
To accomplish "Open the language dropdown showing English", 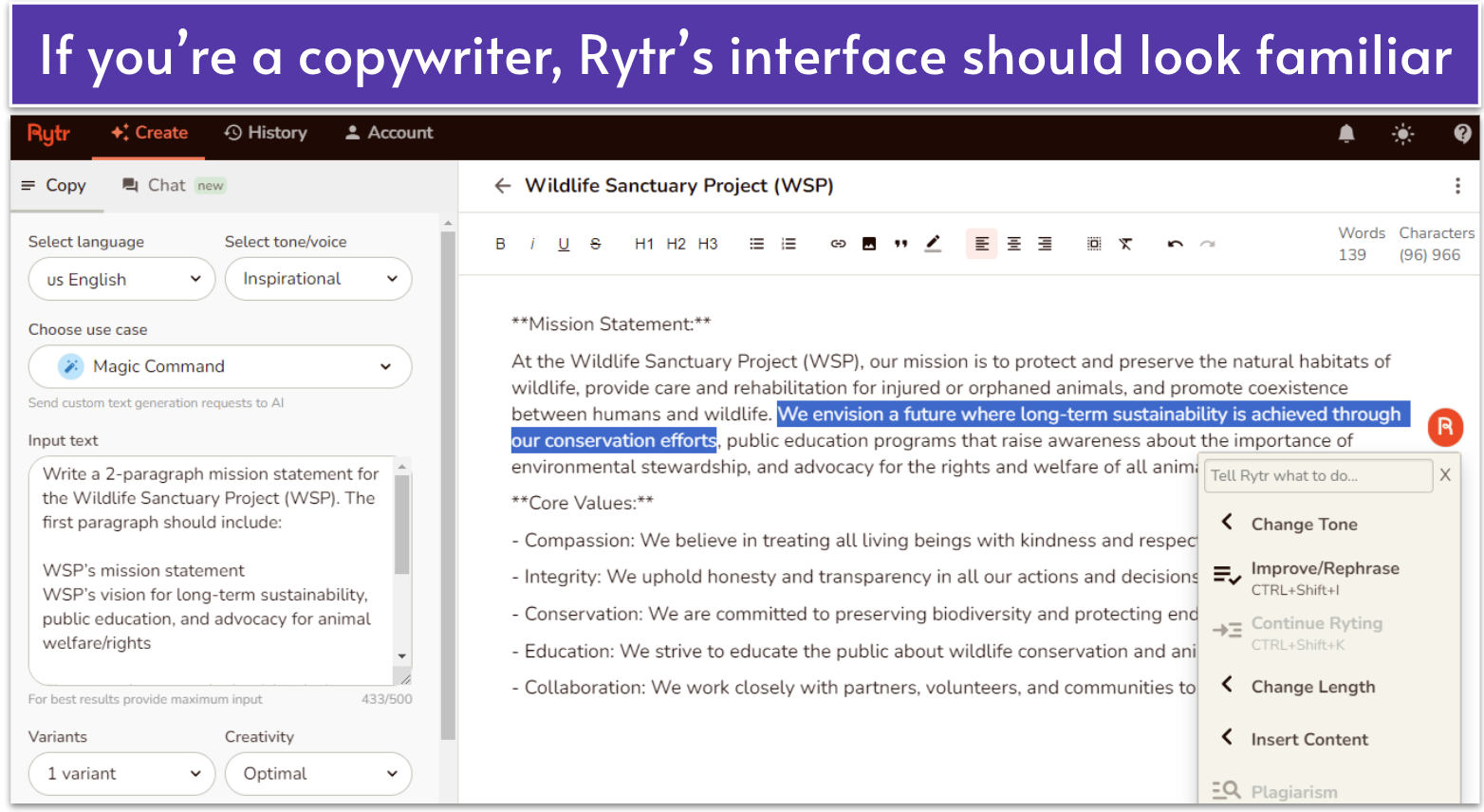I will 122,279.
